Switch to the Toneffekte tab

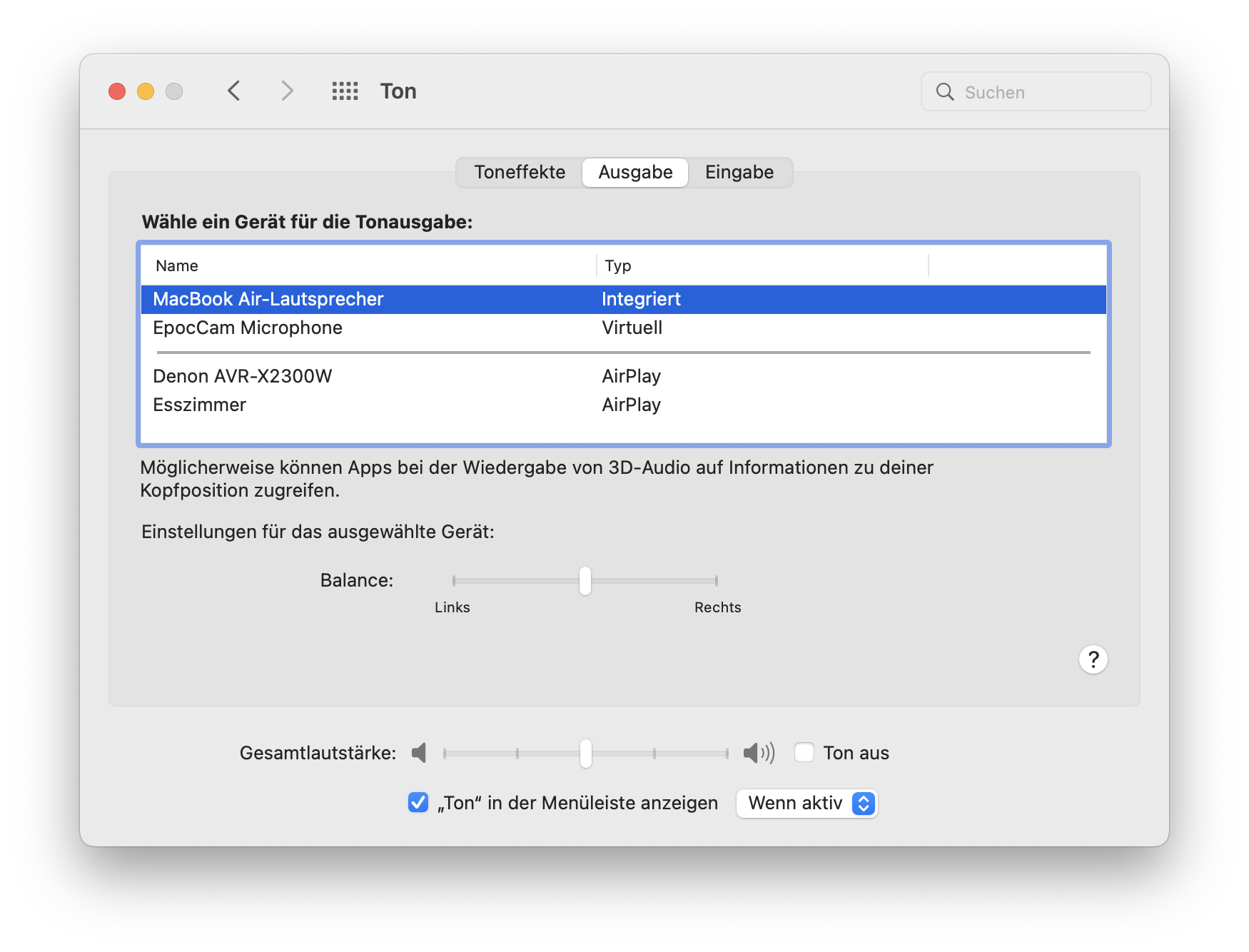tap(520, 172)
